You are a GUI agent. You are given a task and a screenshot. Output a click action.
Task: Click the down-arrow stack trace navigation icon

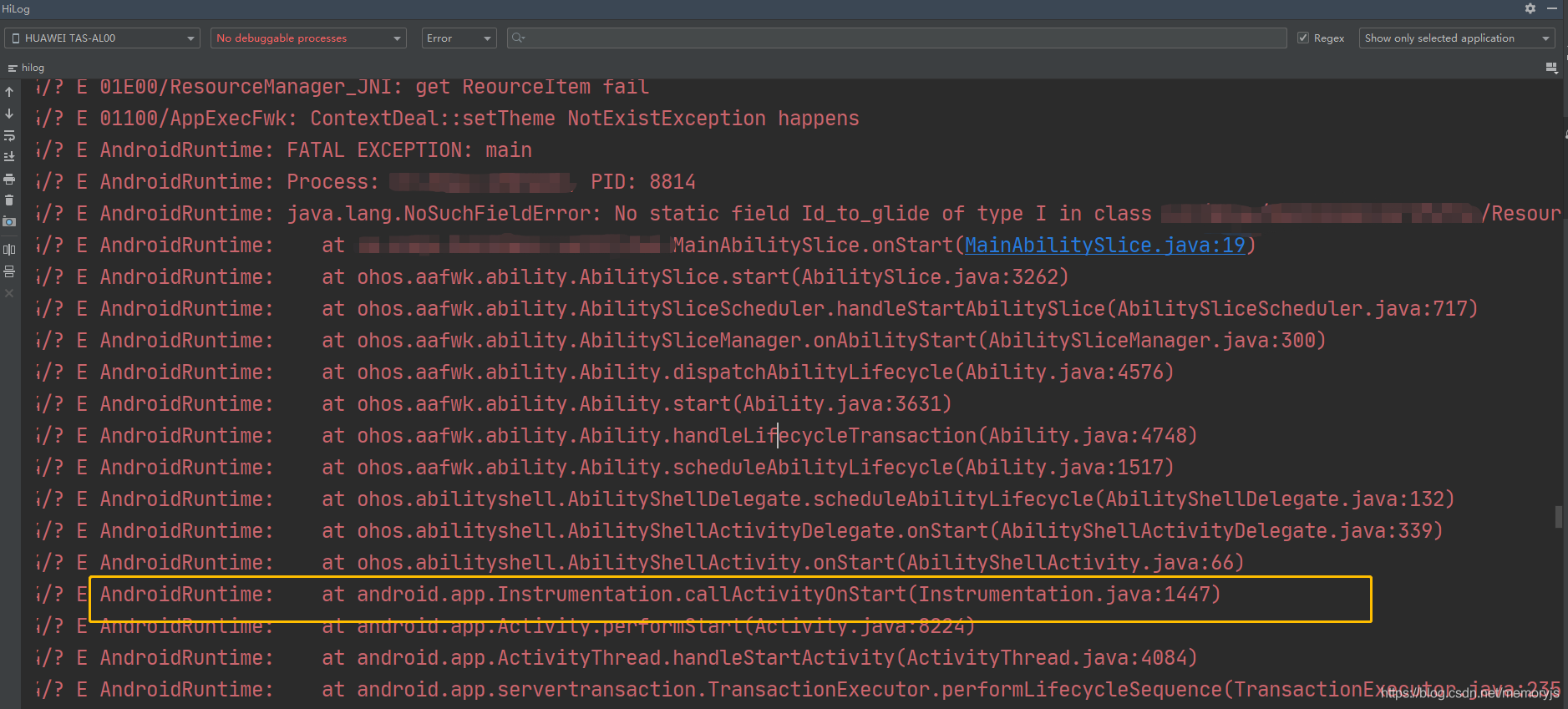pos(9,114)
